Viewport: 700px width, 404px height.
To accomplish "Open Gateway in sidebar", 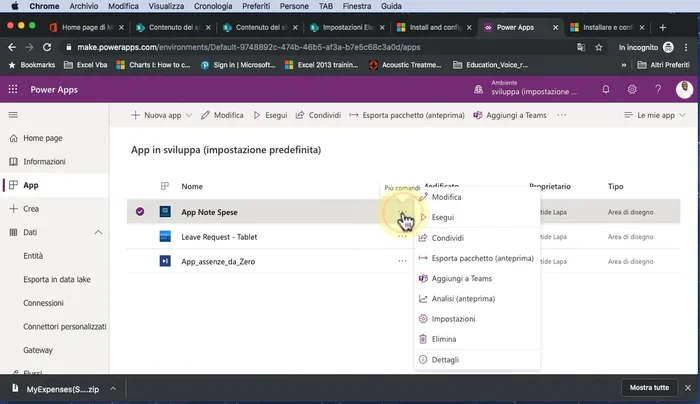I will coord(38,350).
